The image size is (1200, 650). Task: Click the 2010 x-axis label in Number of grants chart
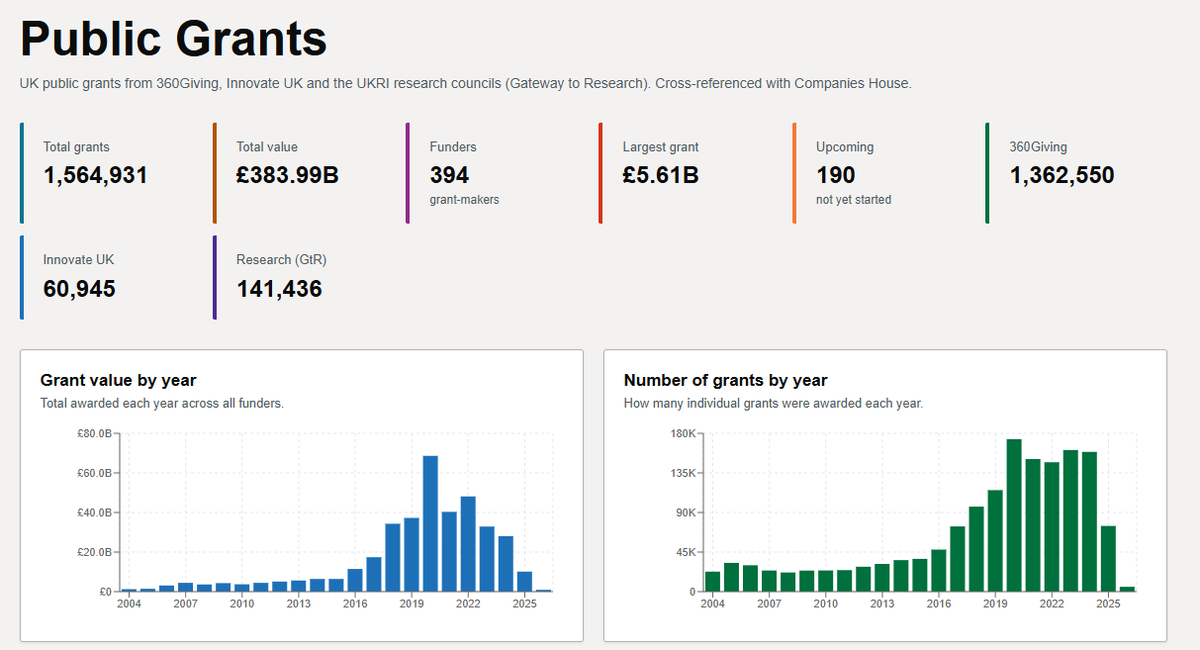825,604
